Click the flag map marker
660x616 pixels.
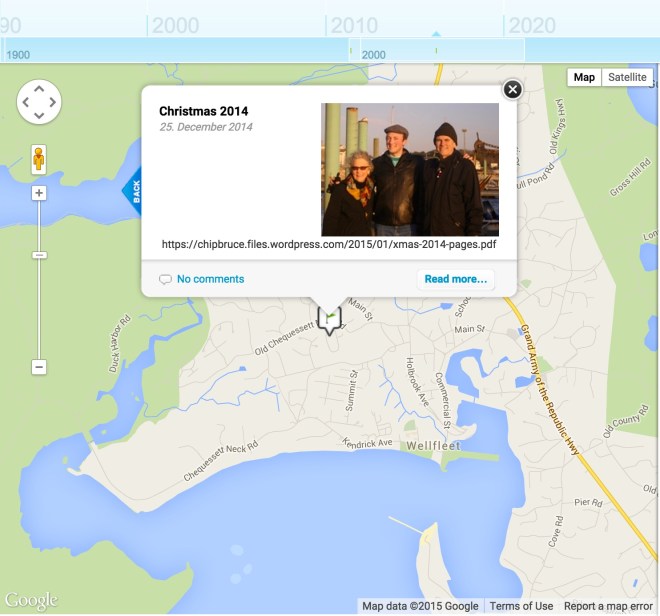coord(329,320)
